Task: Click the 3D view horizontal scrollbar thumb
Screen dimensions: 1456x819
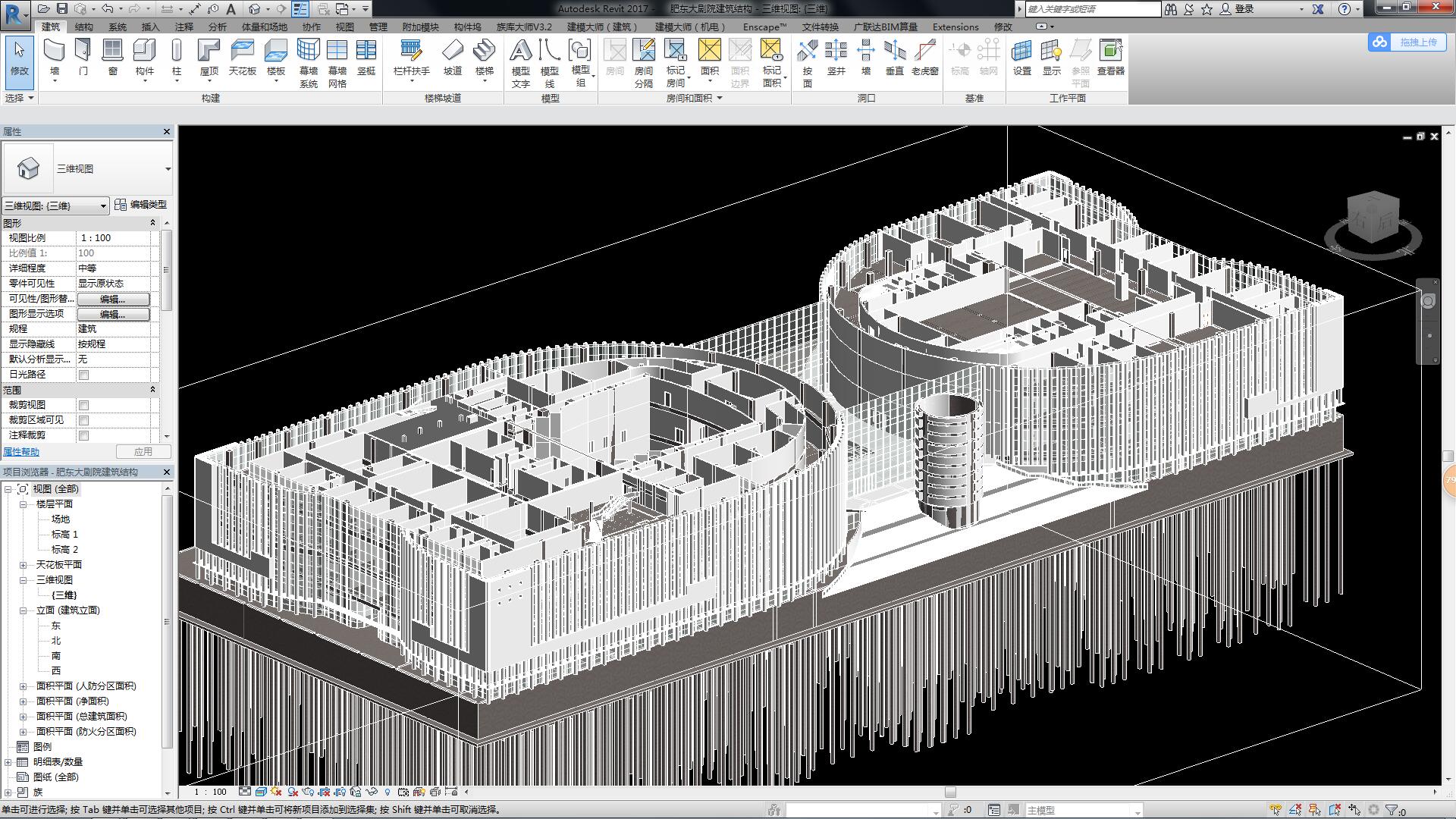Action: tap(950, 792)
